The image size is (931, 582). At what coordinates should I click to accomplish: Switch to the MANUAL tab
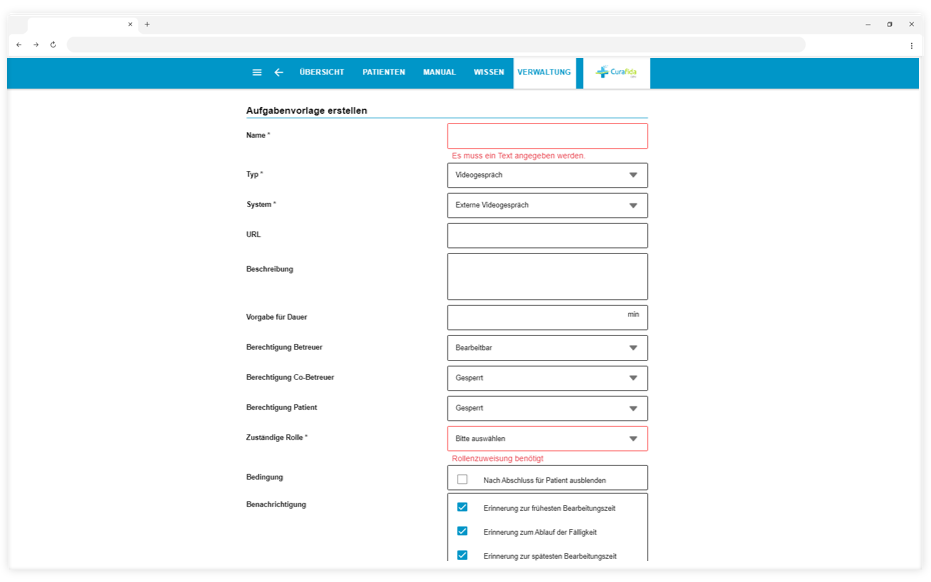(439, 72)
